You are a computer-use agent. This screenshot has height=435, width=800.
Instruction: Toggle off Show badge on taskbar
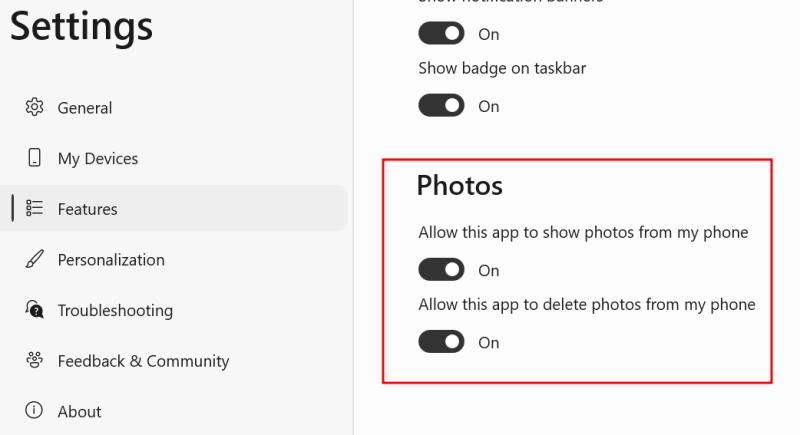[441, 106]
